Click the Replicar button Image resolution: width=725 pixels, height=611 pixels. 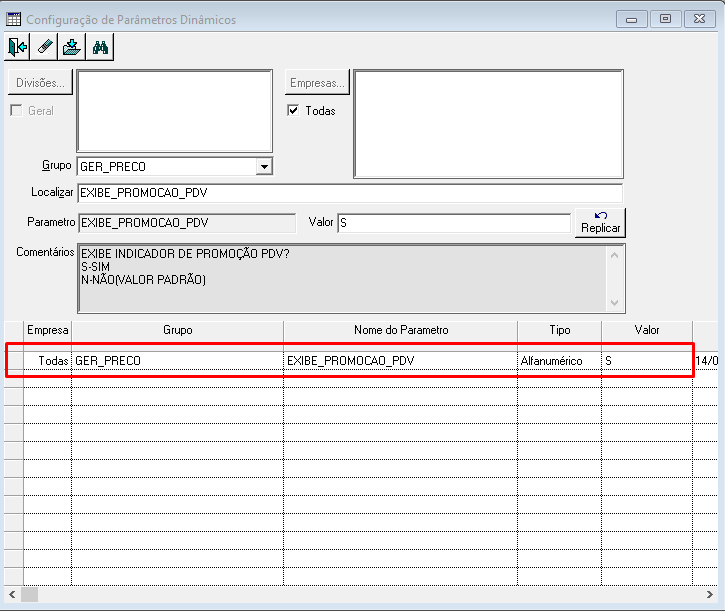pos(600,223)
